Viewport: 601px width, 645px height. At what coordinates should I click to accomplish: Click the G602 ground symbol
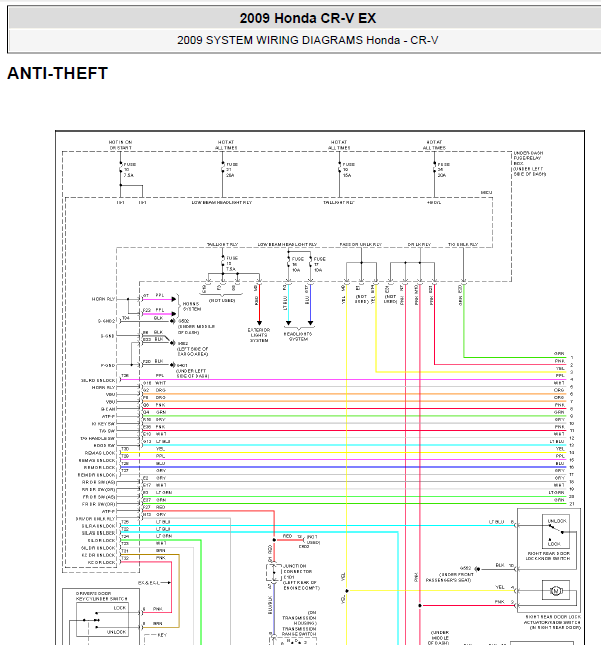[x=173, y=343]
